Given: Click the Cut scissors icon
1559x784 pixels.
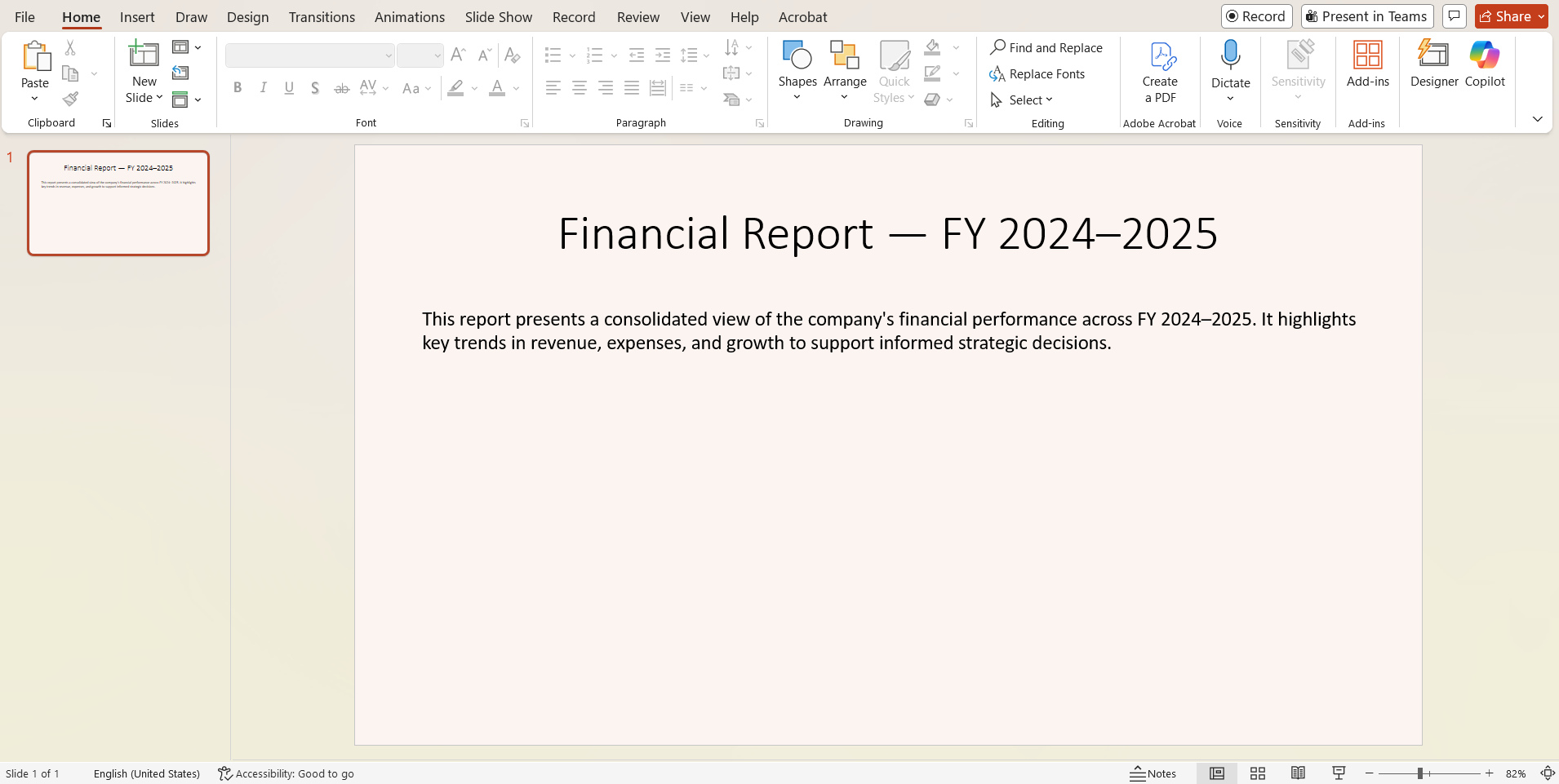Looking at the screenshot, I should (70, 48).
